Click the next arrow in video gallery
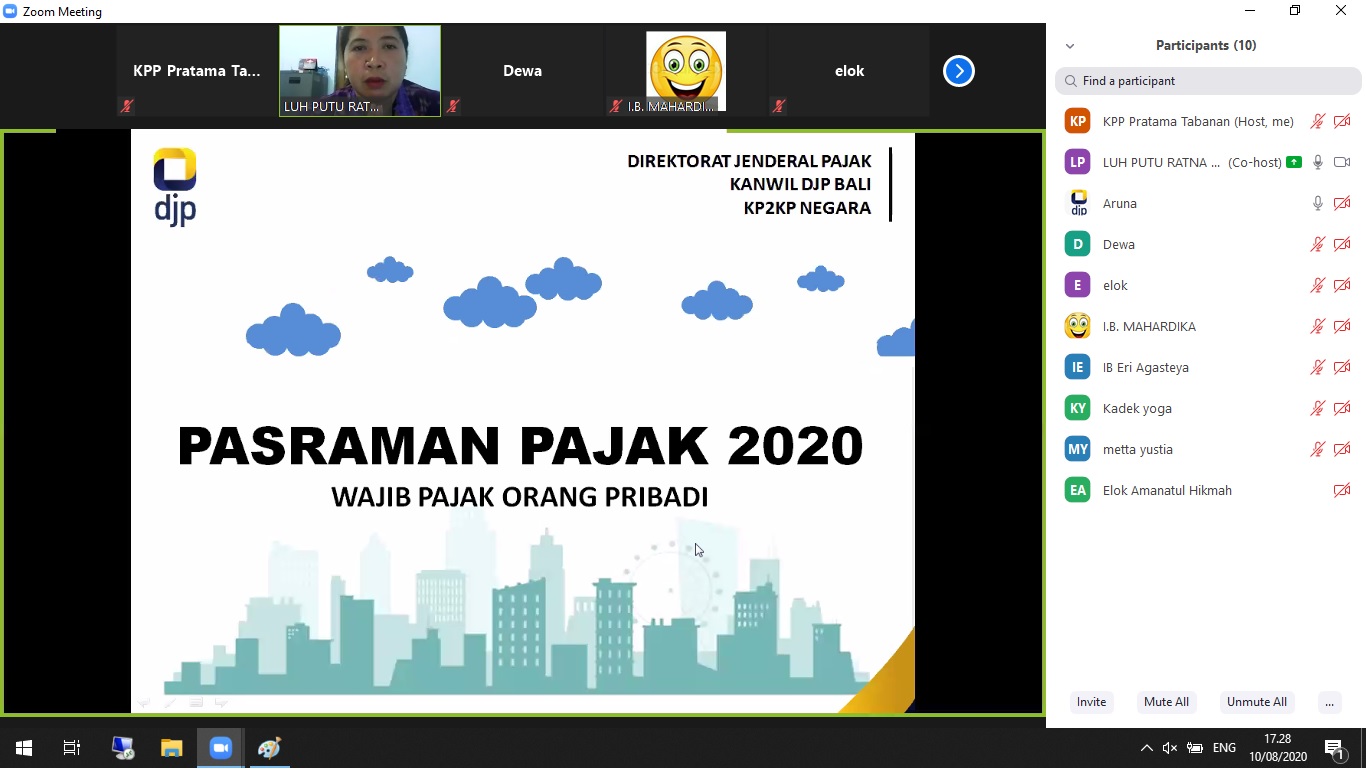This screenshot has width=1366, height=780. click(x=958, y=71)
